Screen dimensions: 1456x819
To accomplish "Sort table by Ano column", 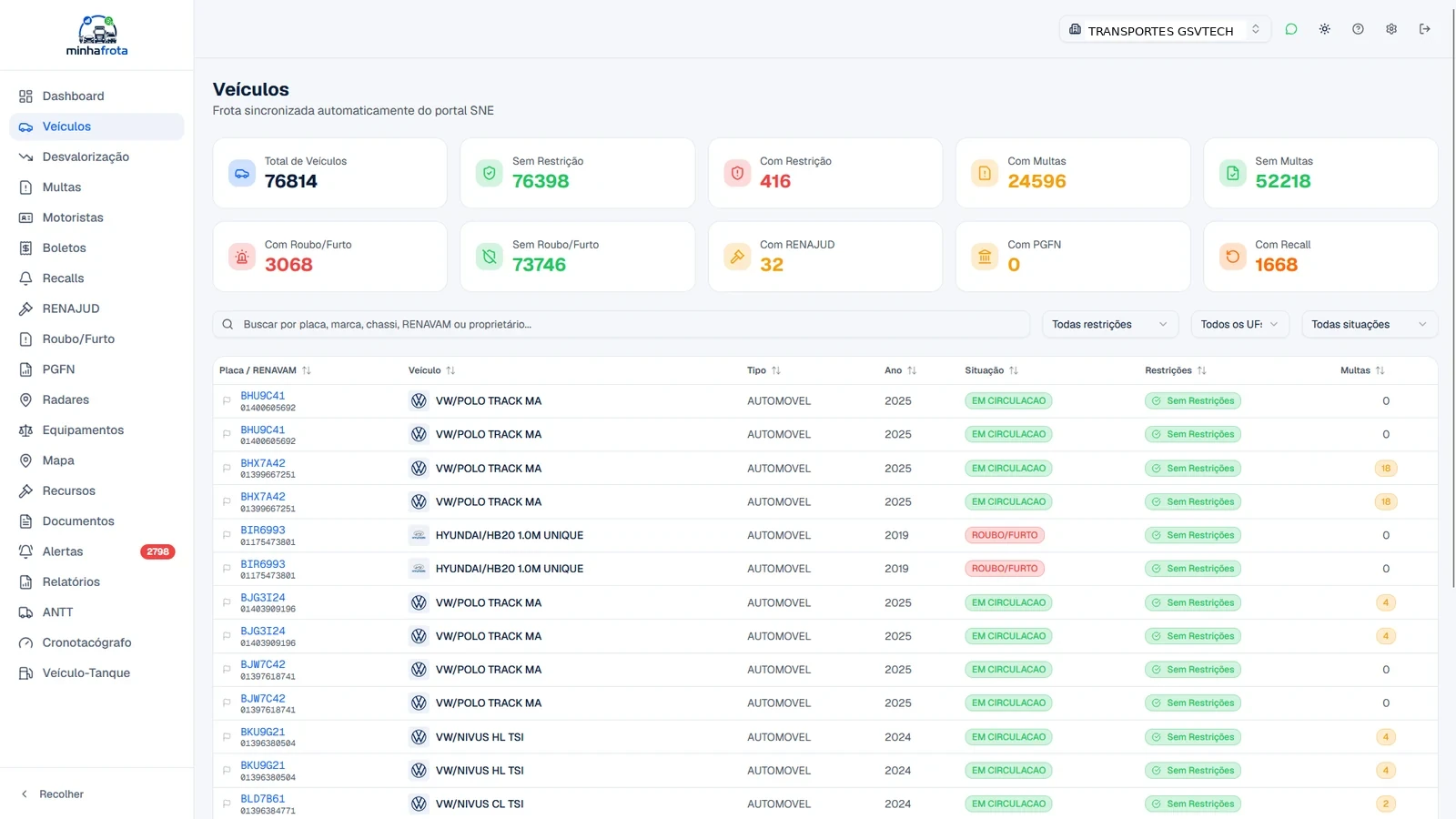I will (x=900, y=370).
